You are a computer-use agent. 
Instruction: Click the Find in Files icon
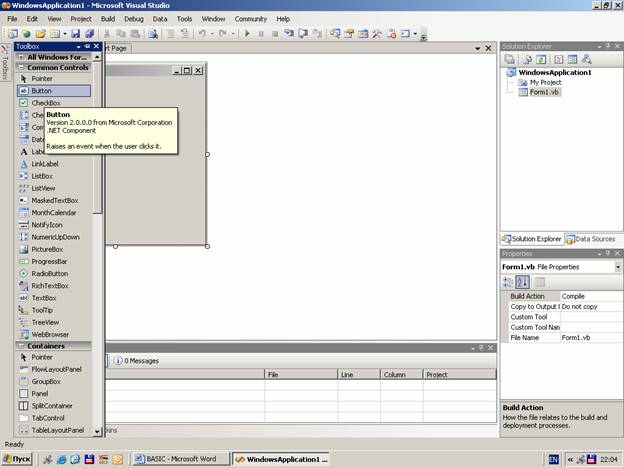[x=153, y=34]
